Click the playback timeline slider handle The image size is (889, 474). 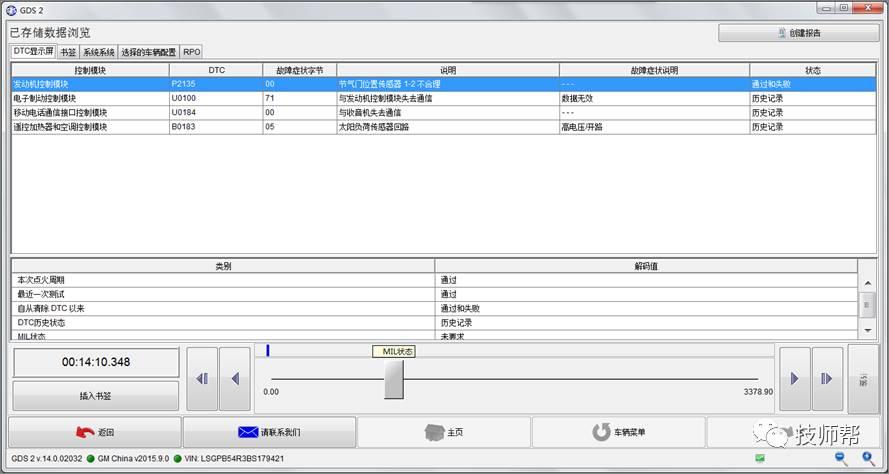[x=393, y=379]
